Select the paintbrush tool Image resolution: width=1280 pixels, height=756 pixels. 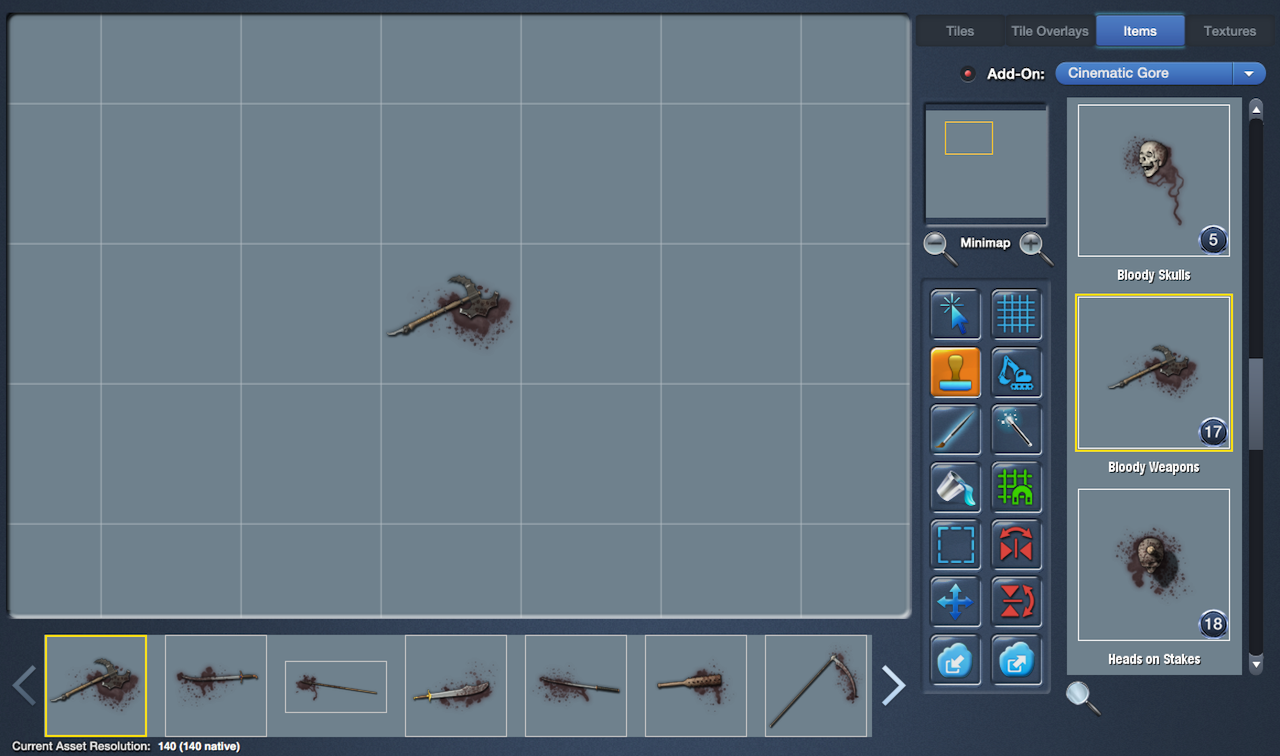pyautogui.click(x=955, y=430)
